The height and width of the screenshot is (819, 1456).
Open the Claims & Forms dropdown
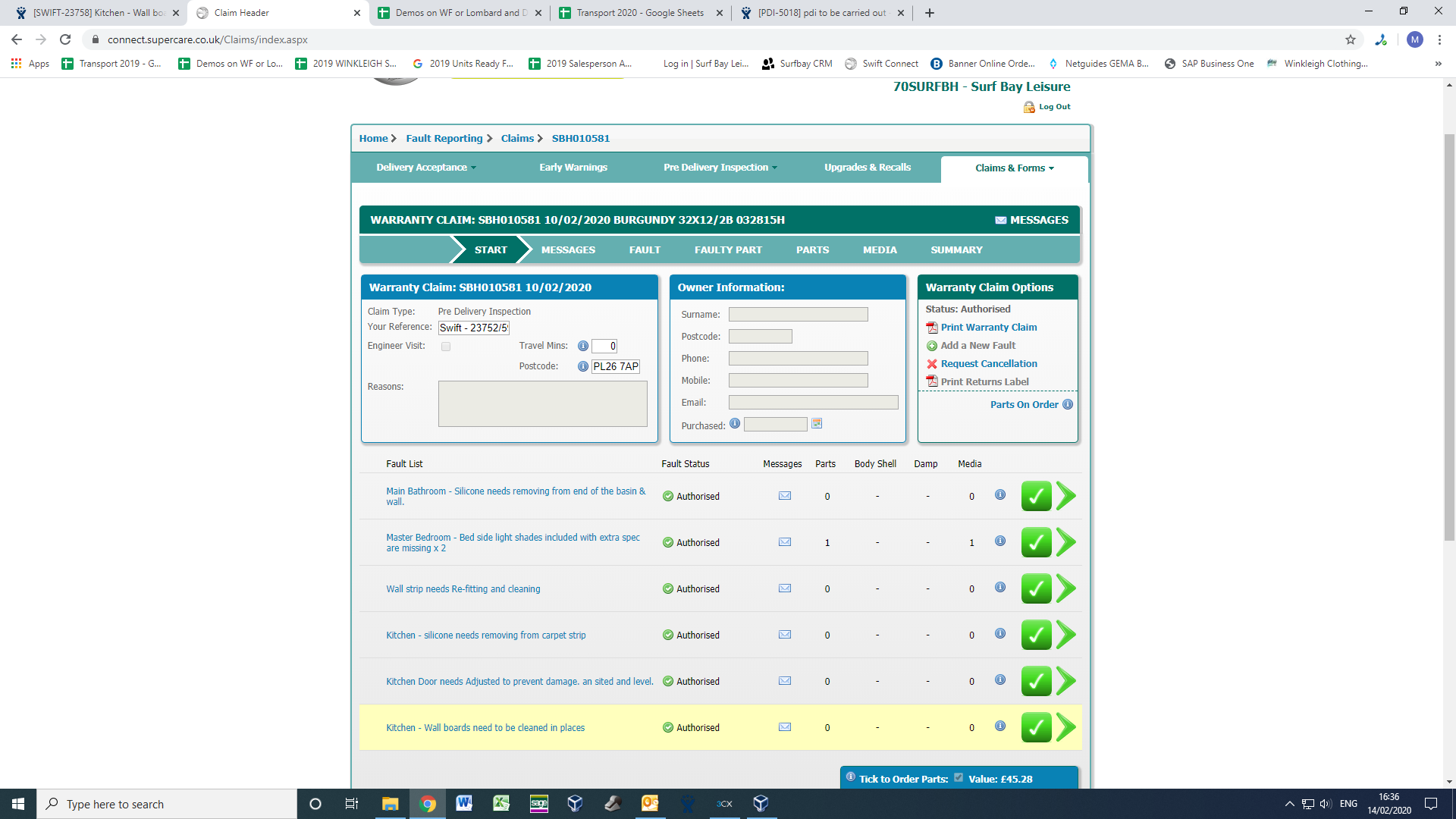(1014, 168)
